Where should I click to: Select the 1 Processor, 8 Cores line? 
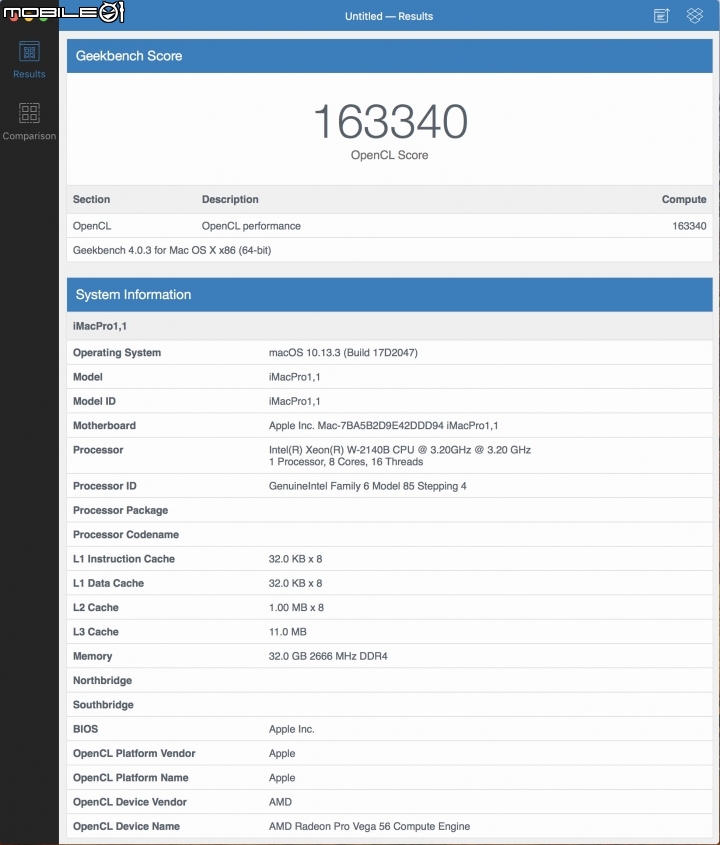pyautogui.click(x=346, y=462)
